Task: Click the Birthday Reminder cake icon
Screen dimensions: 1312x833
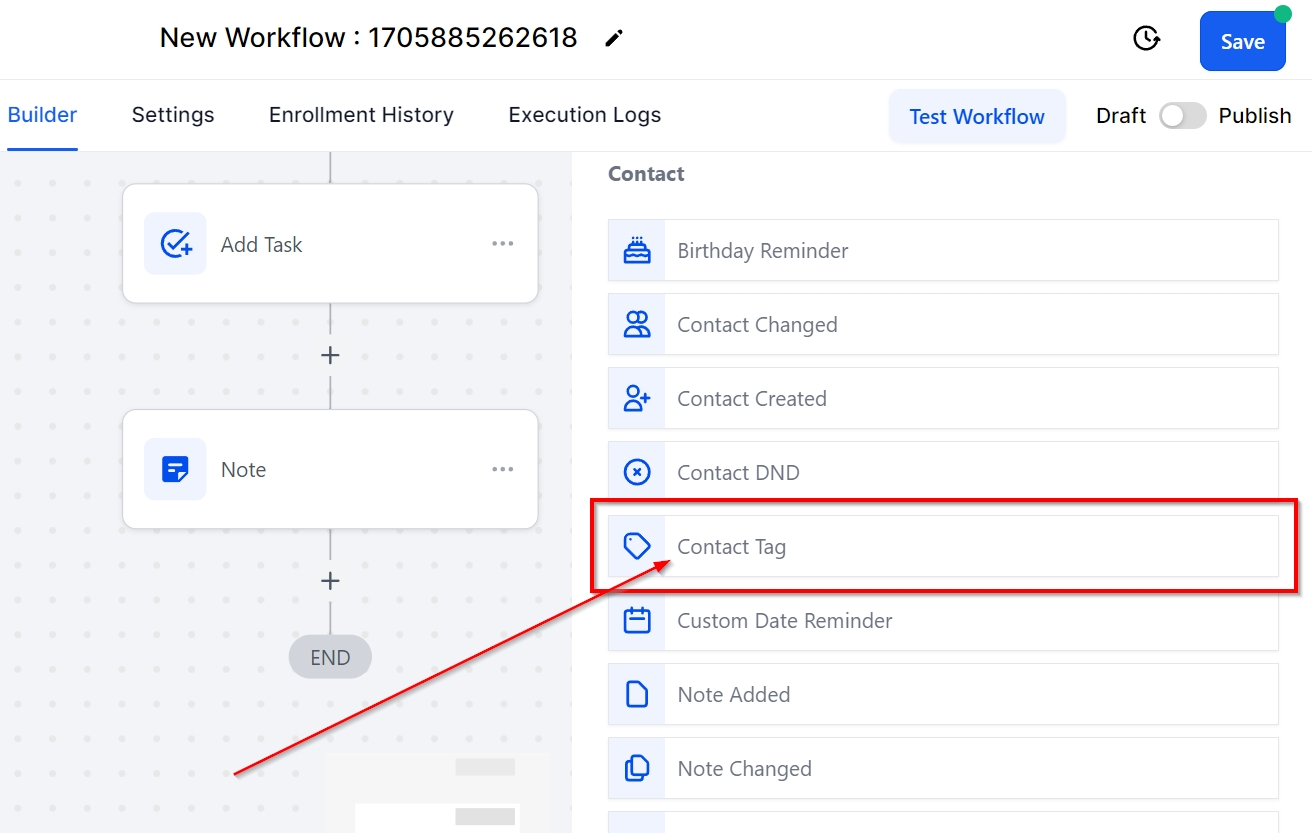Action: [637, 250]
